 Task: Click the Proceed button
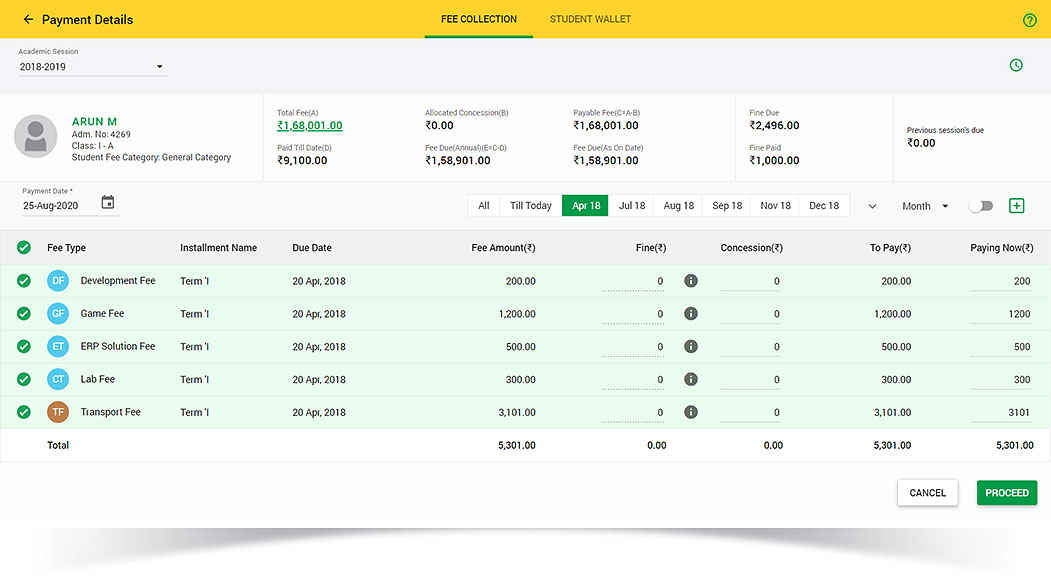point(1006,493)
